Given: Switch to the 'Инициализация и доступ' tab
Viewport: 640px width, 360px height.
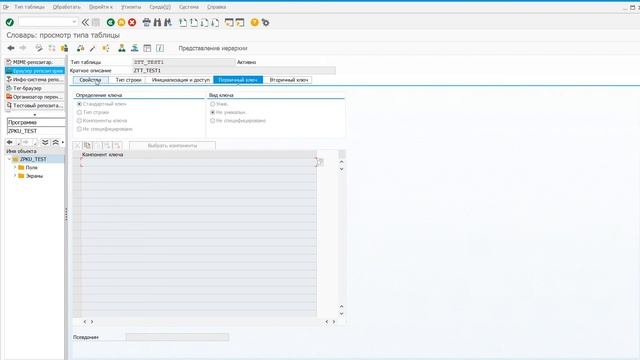Looking at the screenshot, I should click(180, 80).
